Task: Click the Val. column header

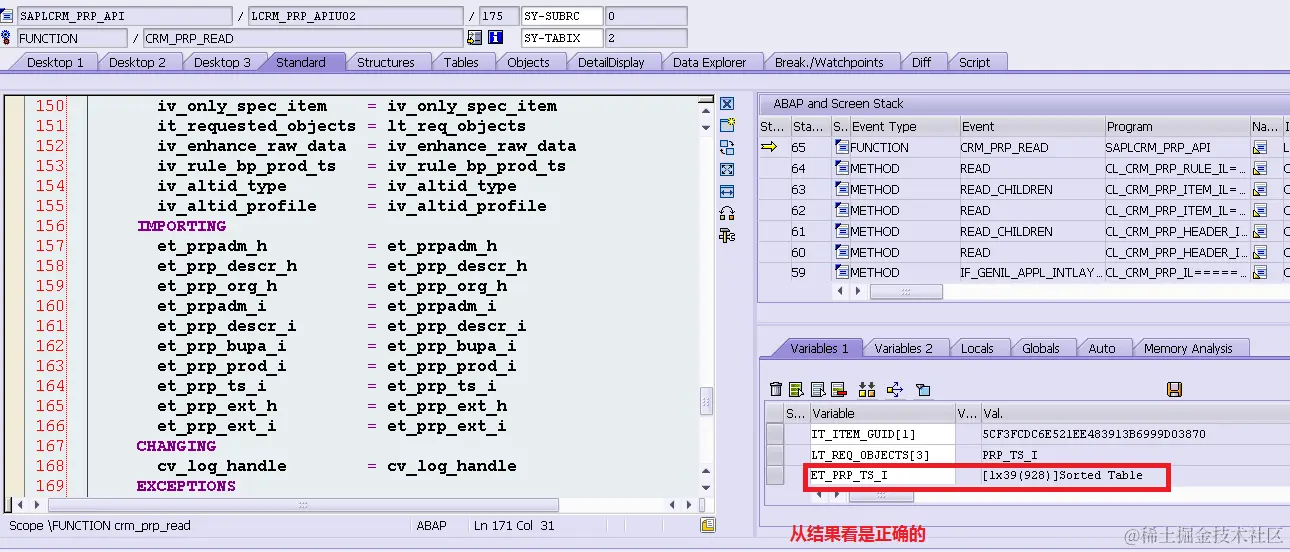Action: pos(1133,413)
